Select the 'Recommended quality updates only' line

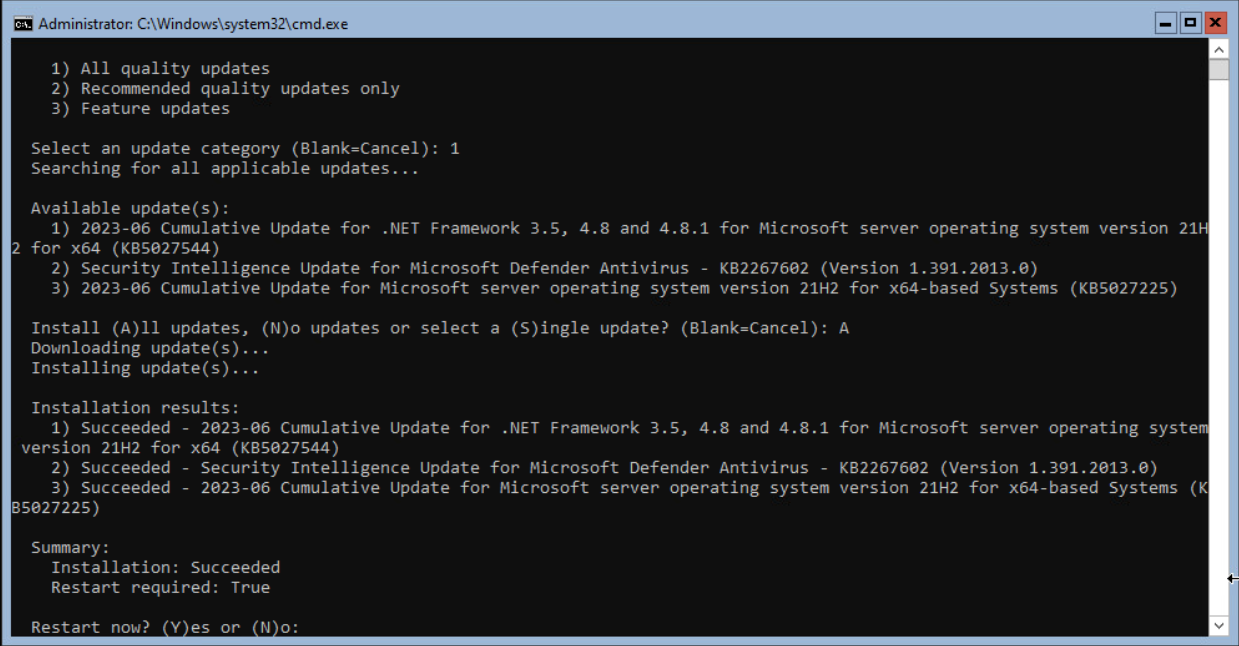tap(225, 89)
